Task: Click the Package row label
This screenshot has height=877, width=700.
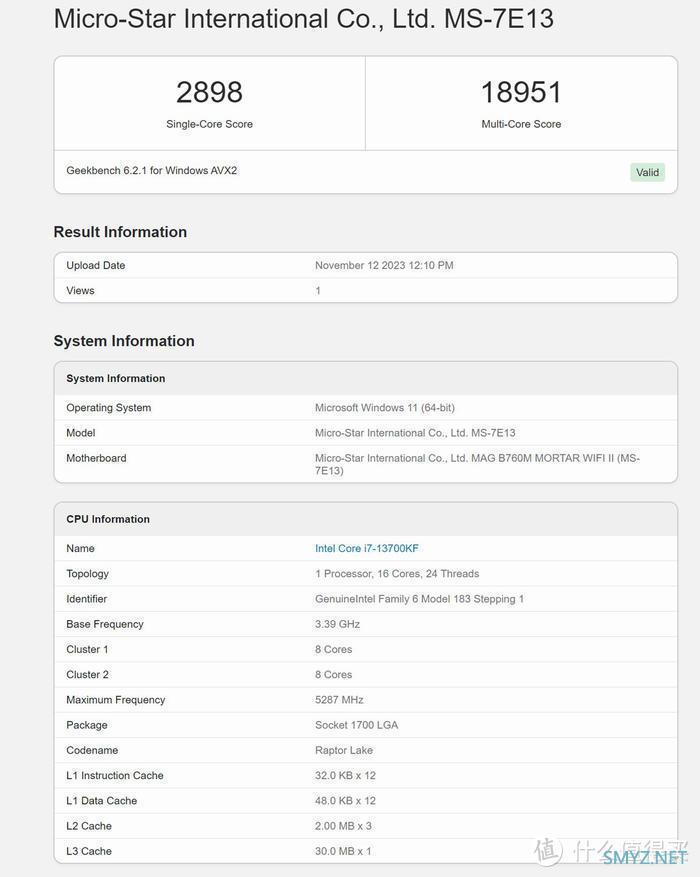Action: pos(87,725)
